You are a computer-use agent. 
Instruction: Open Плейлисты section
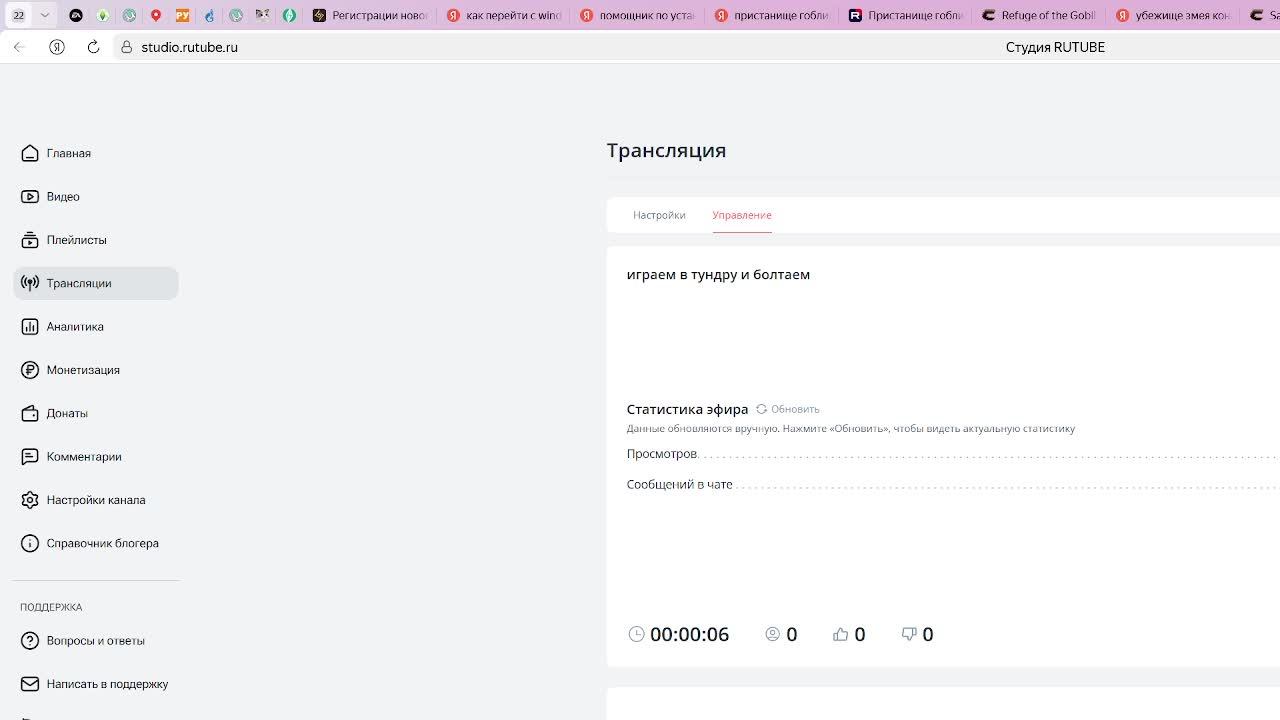pyautogui.click(x=77, y=240)
